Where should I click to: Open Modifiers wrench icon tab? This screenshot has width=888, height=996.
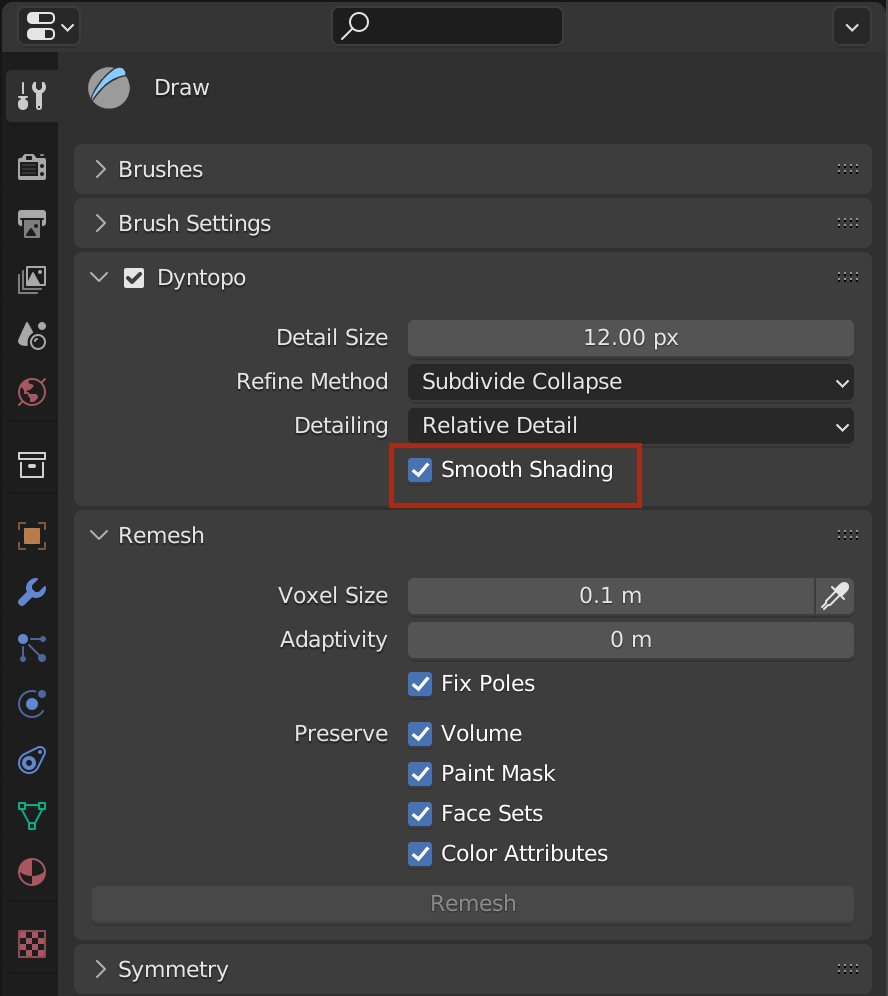point(32,592)
